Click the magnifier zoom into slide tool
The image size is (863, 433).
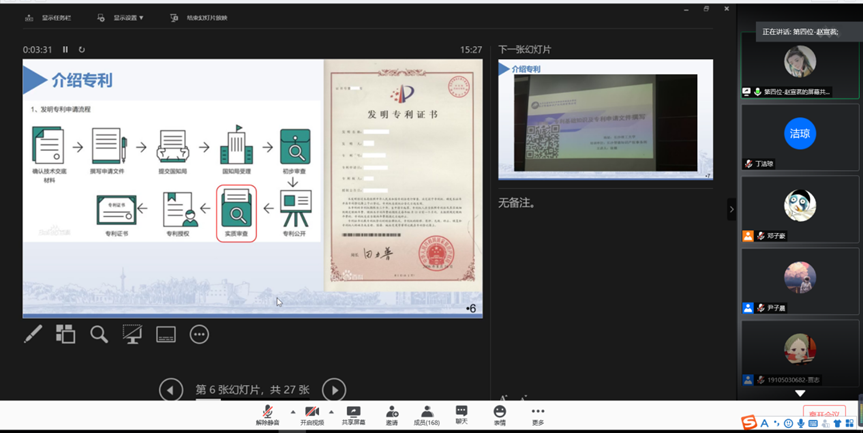pyautogui.click(x=99, y=335)
